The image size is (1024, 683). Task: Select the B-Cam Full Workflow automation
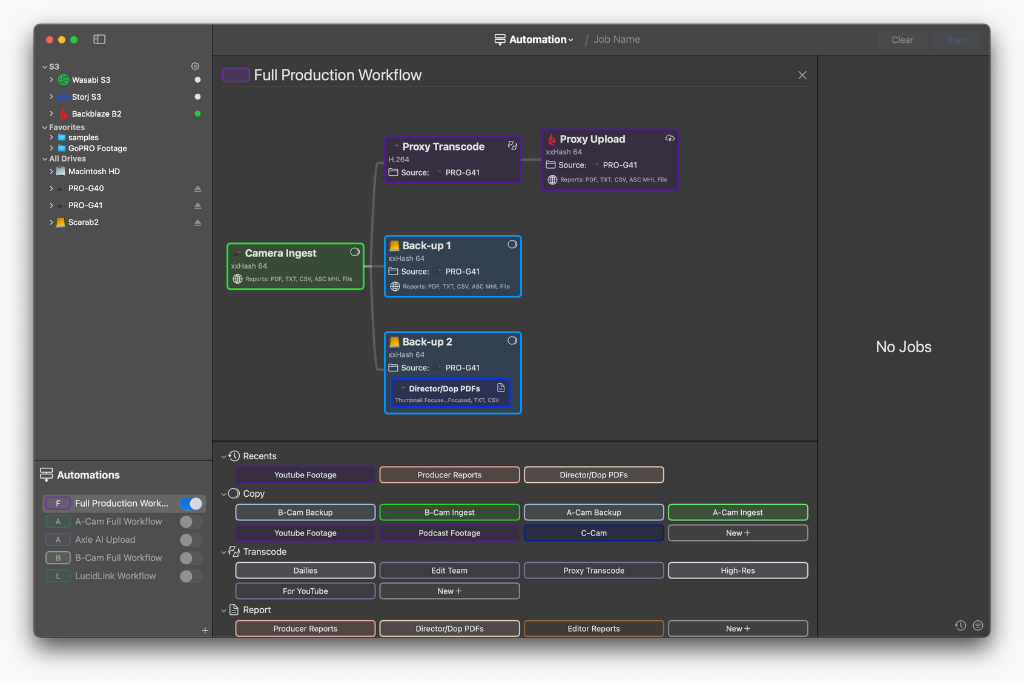124,558
